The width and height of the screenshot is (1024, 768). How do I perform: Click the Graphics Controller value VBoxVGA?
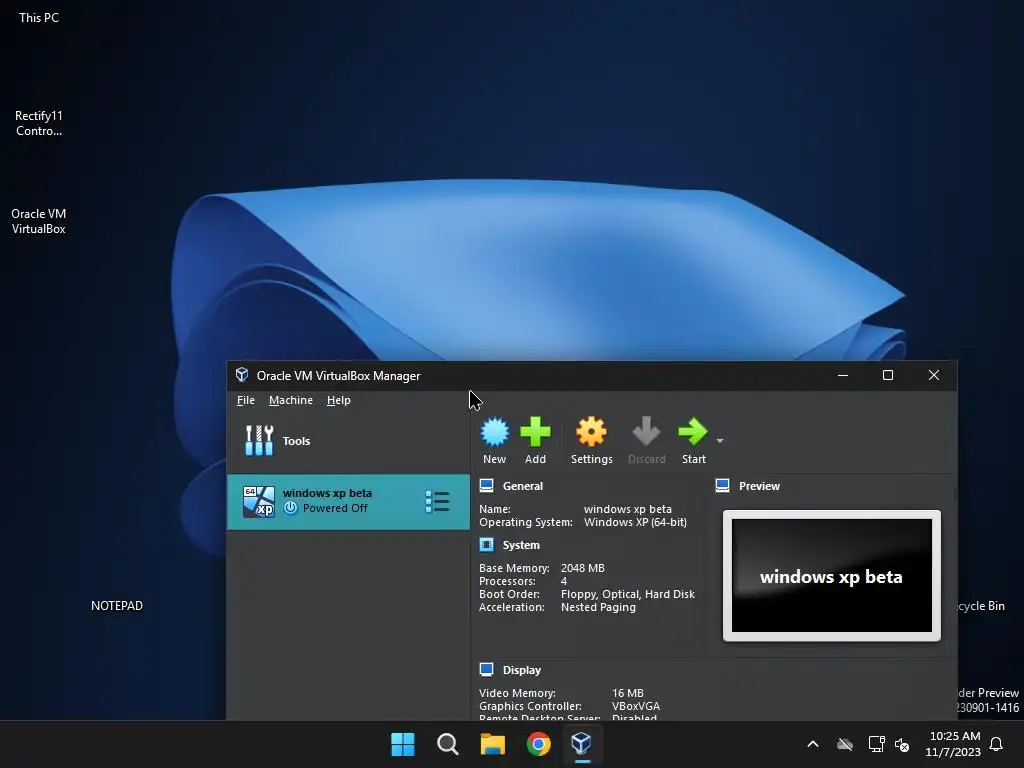(635, 706)
